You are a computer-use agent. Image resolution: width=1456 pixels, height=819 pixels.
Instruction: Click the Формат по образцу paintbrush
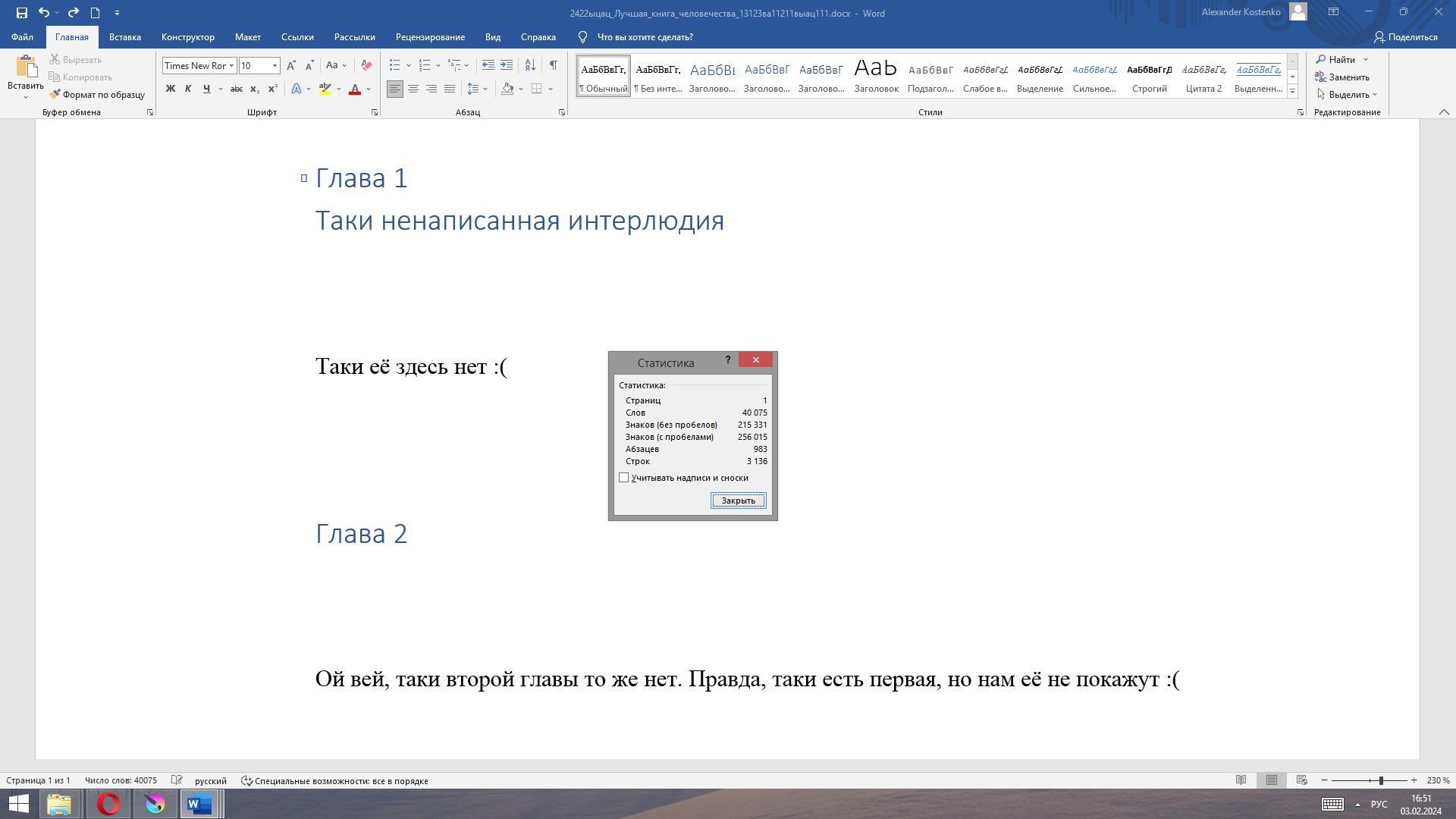click(97, 95)
